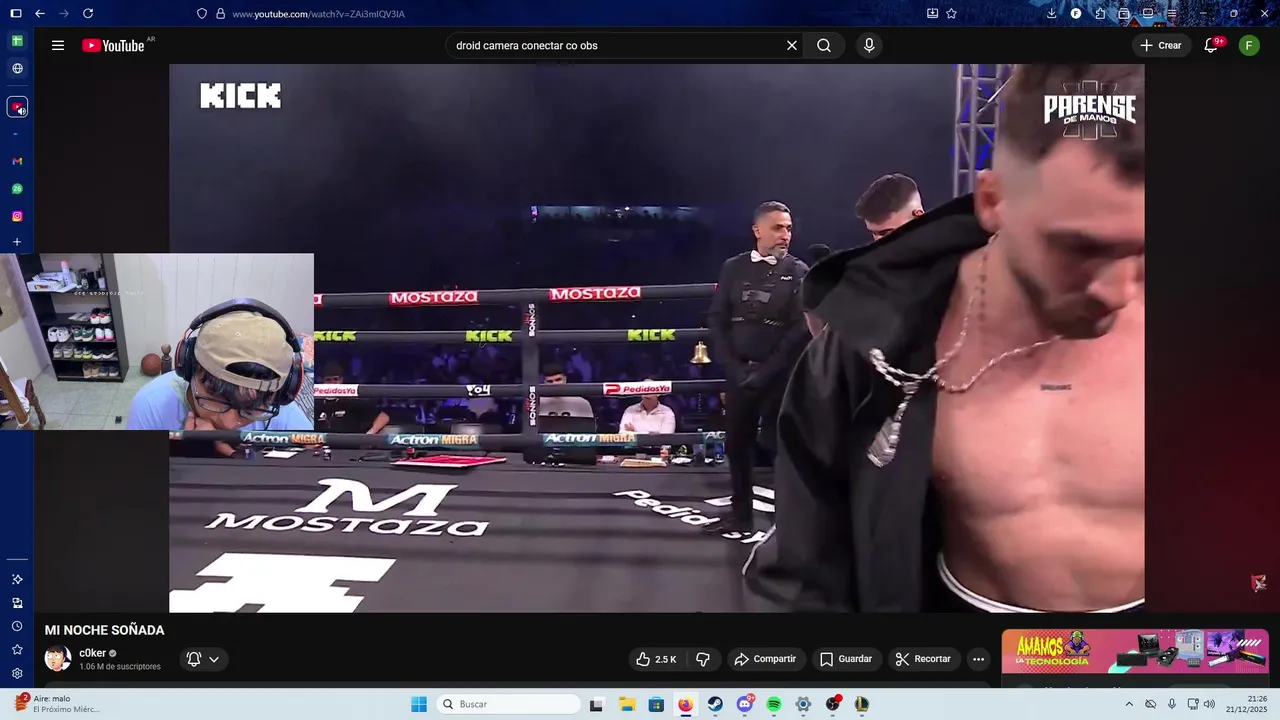Viewport: 1280px width, 720px height.
Task: Toggle the browser sidebar panel icon
Action: 15,13
